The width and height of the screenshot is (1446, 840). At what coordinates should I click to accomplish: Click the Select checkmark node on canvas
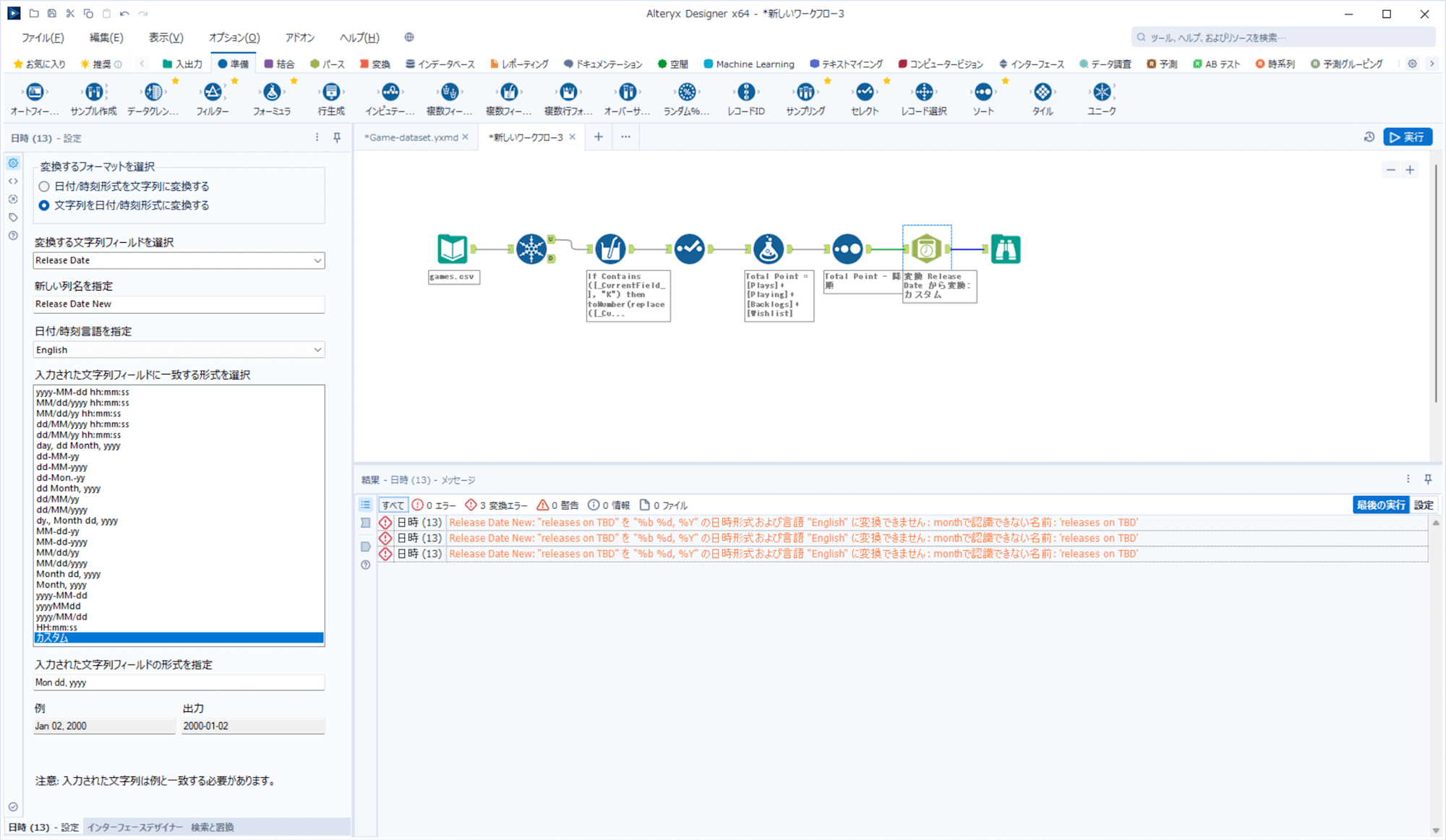coord(690,249)
